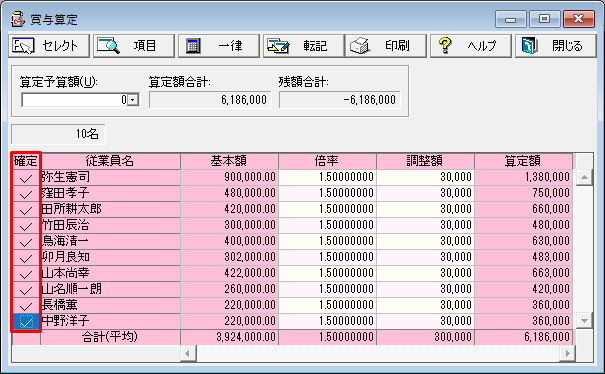605x374 pixels.
Task: Select the employee name 弥生憲司
Action: (110, 178)
